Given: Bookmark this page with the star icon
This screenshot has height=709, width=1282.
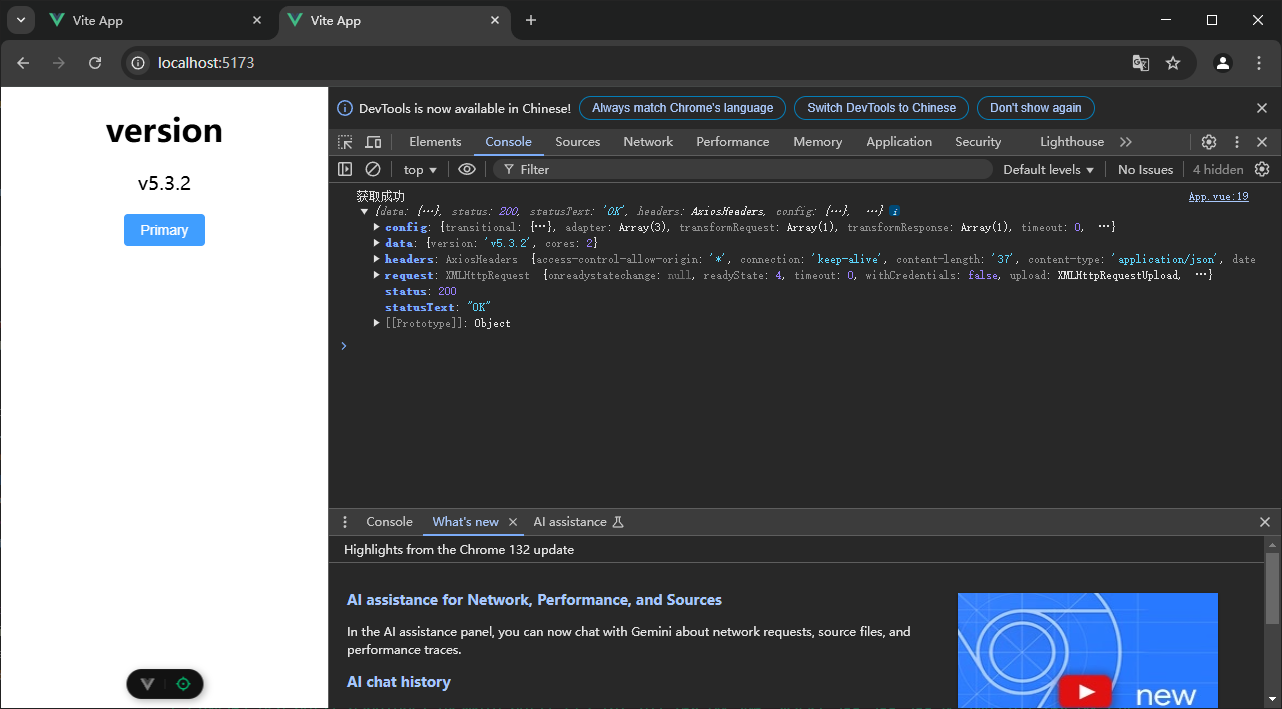Looking at the screenshot, I should [x=1173, y=63].
